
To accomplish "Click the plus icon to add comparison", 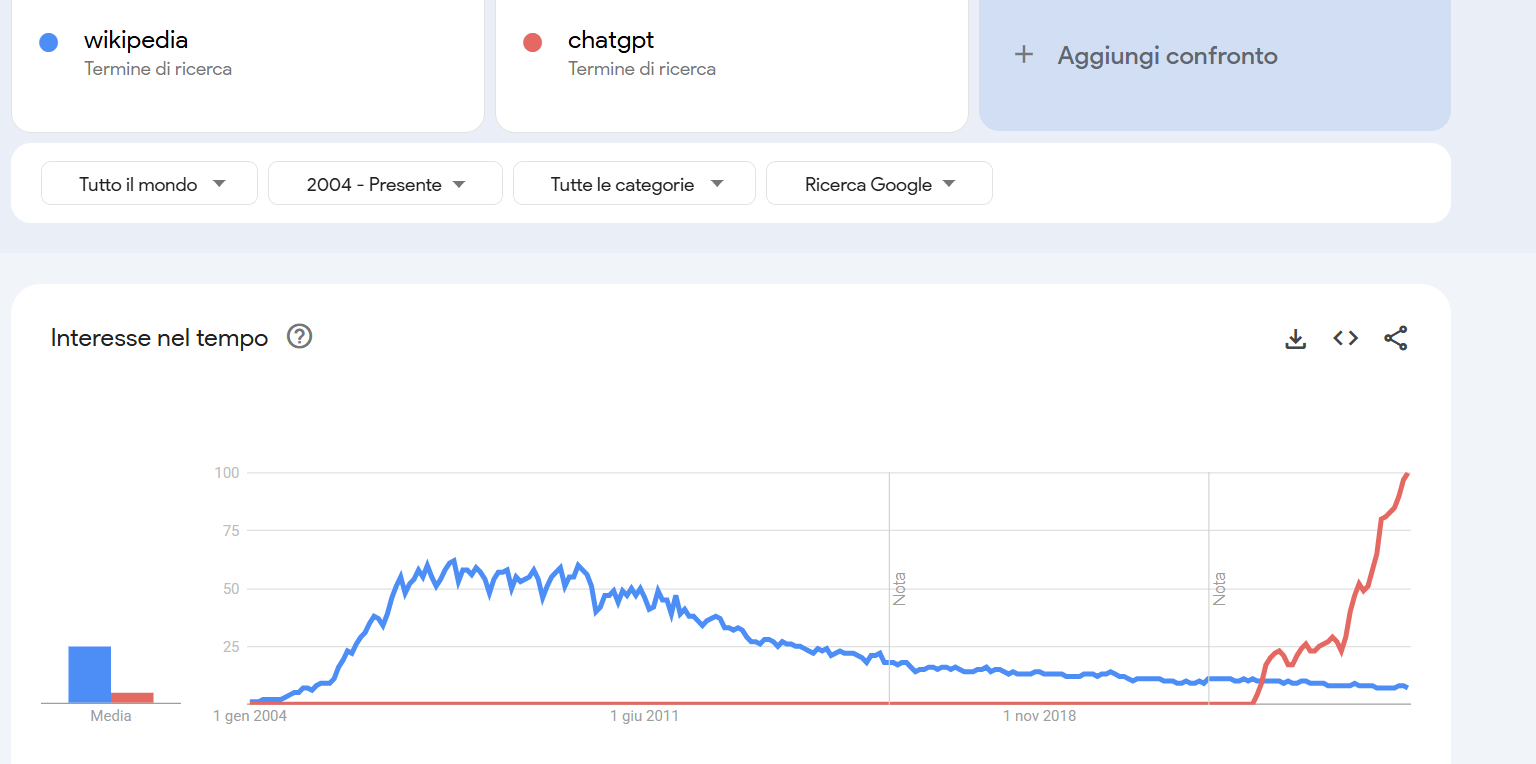I will tap(1023, 55).
